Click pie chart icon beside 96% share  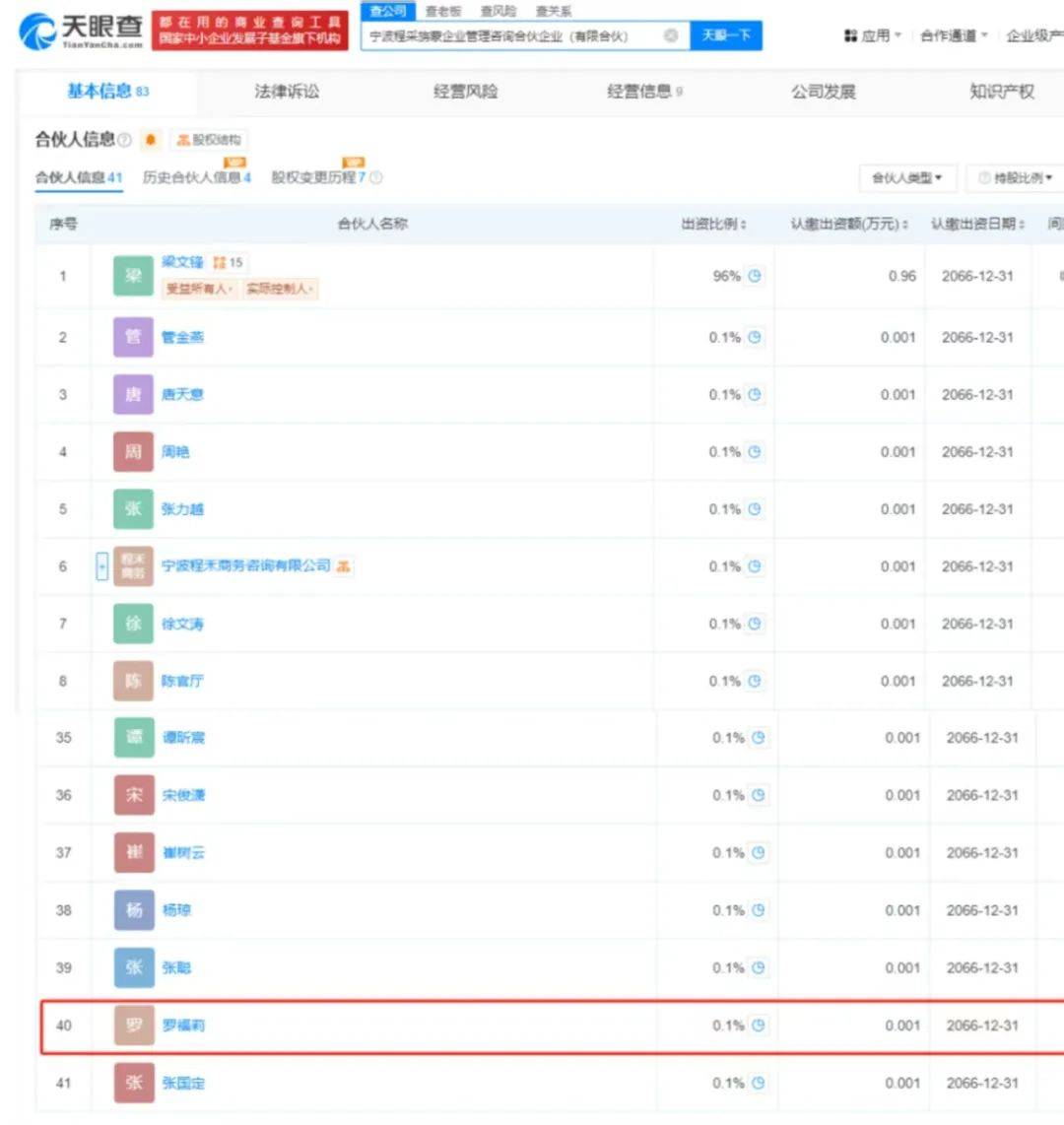(754, 276)
